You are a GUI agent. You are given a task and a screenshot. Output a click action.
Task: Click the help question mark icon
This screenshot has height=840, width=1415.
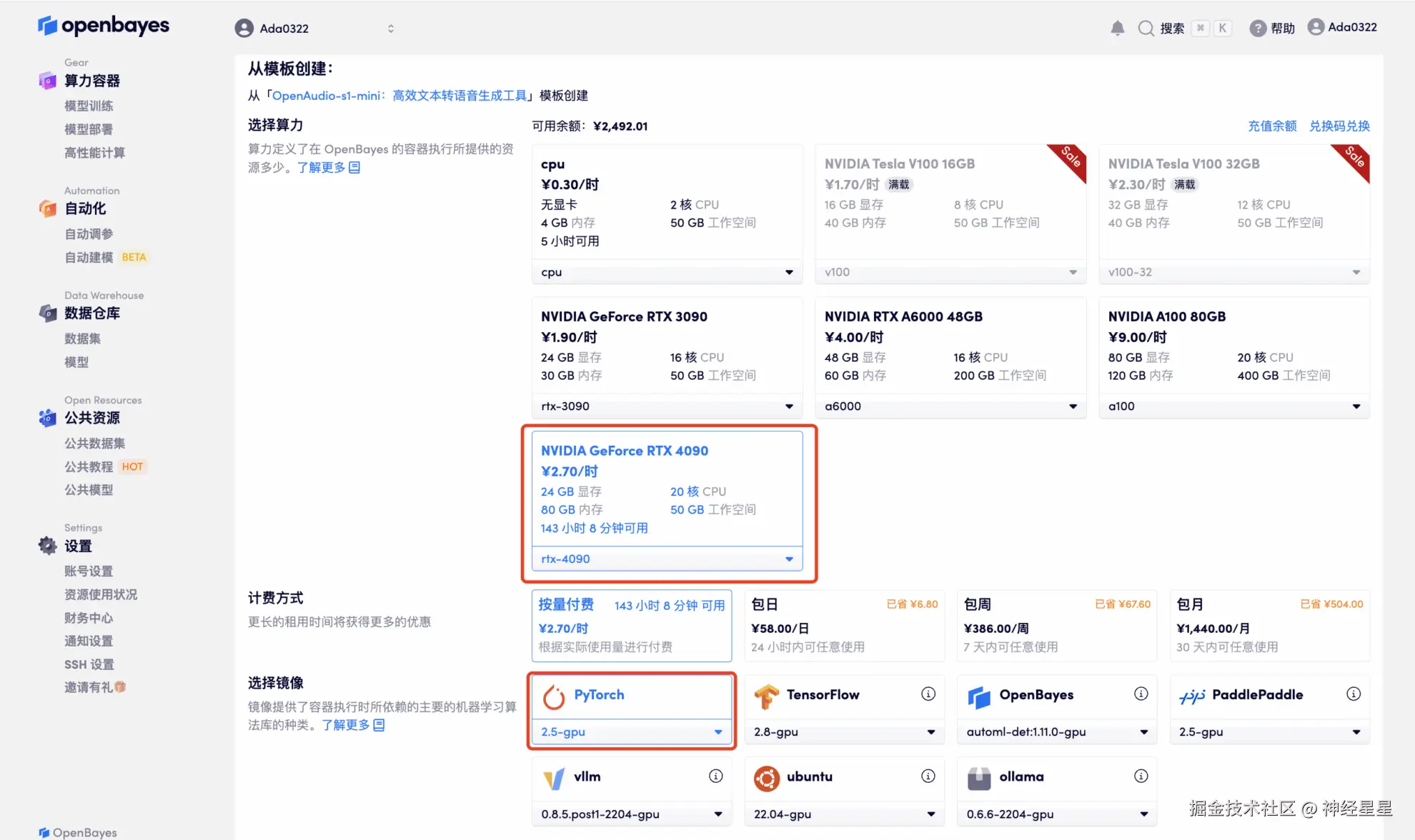[x=1257, y=28]
